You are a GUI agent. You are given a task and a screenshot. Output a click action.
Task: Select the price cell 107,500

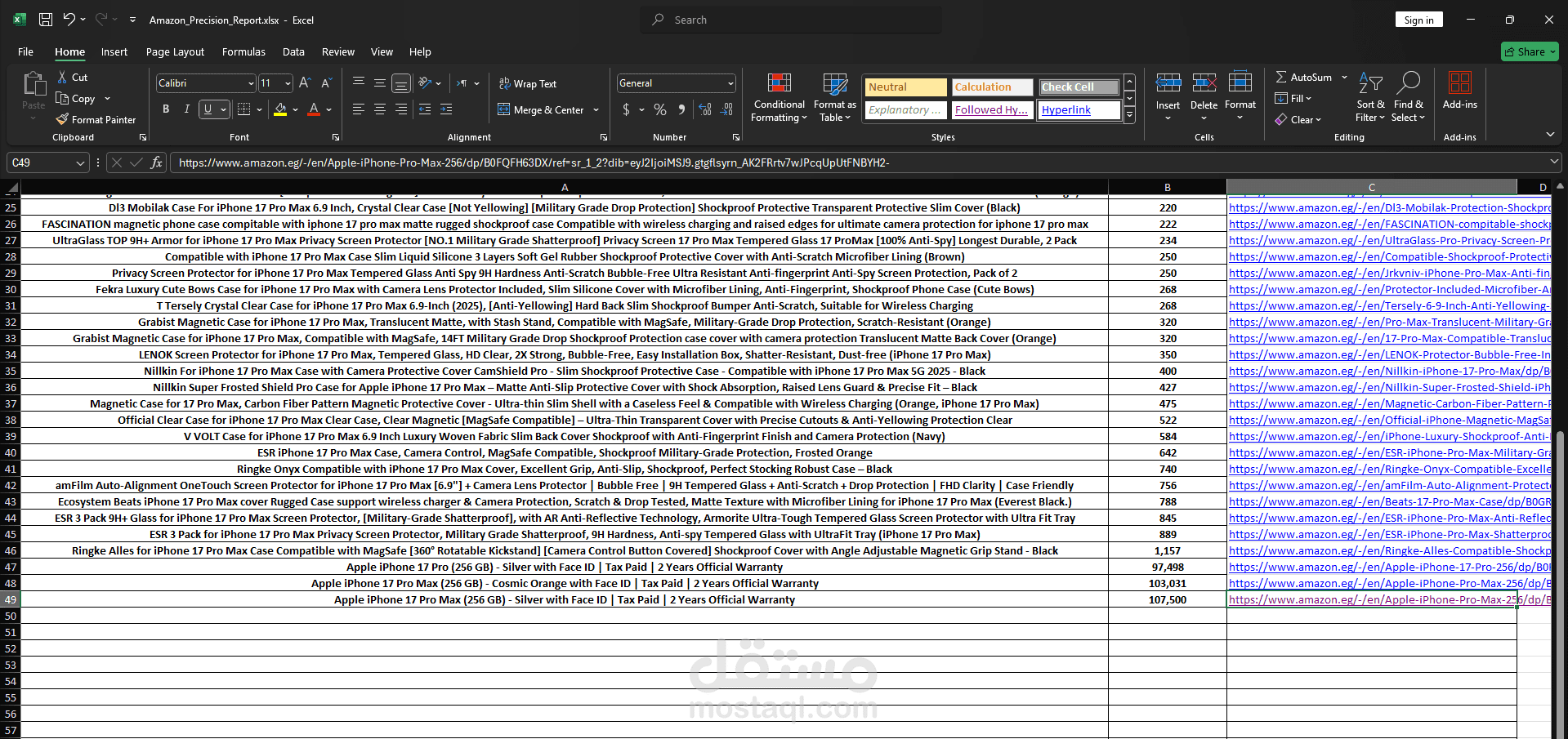(x=1167, y=599)
